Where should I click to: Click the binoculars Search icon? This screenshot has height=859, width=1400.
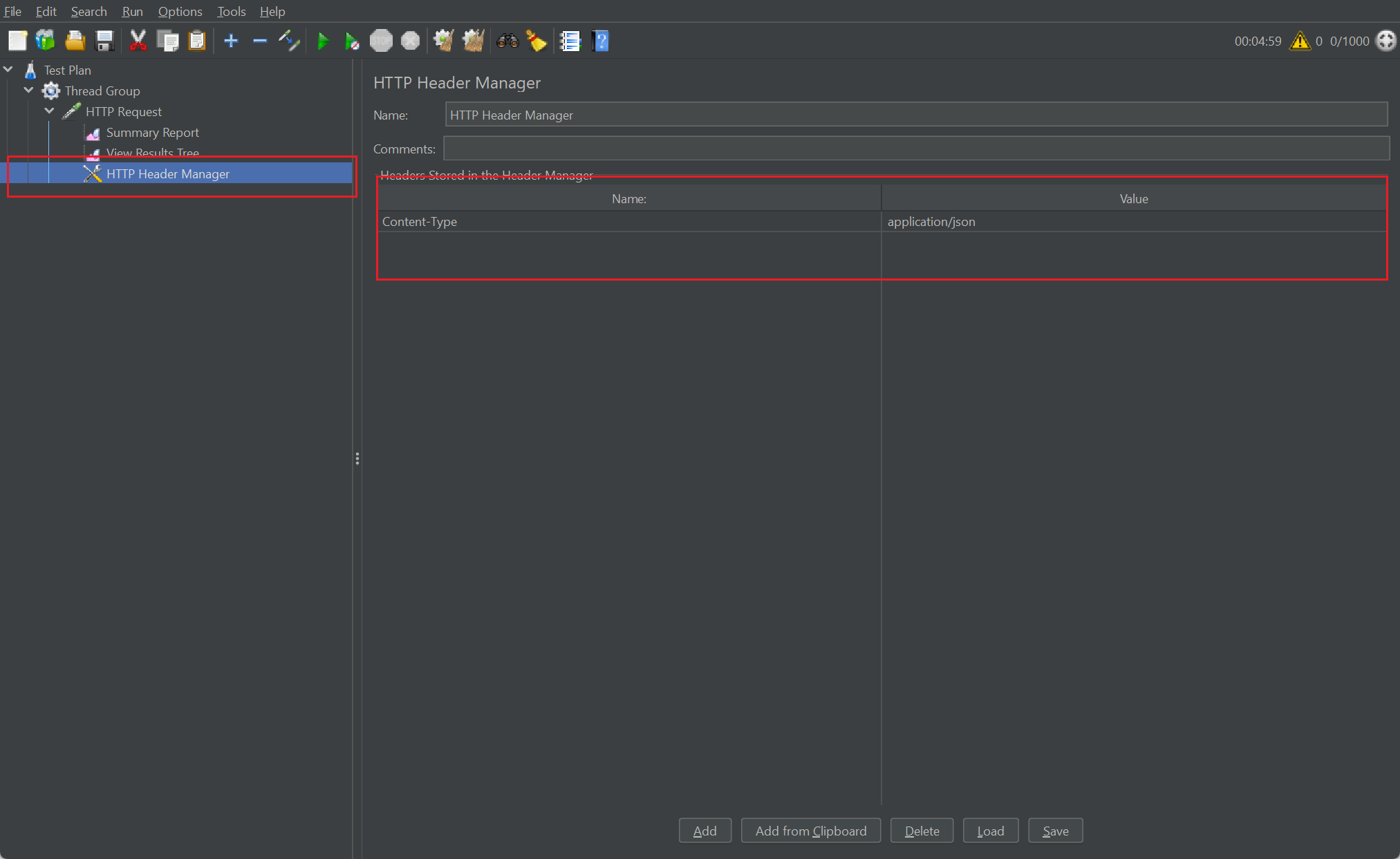[x=507, y=41]
